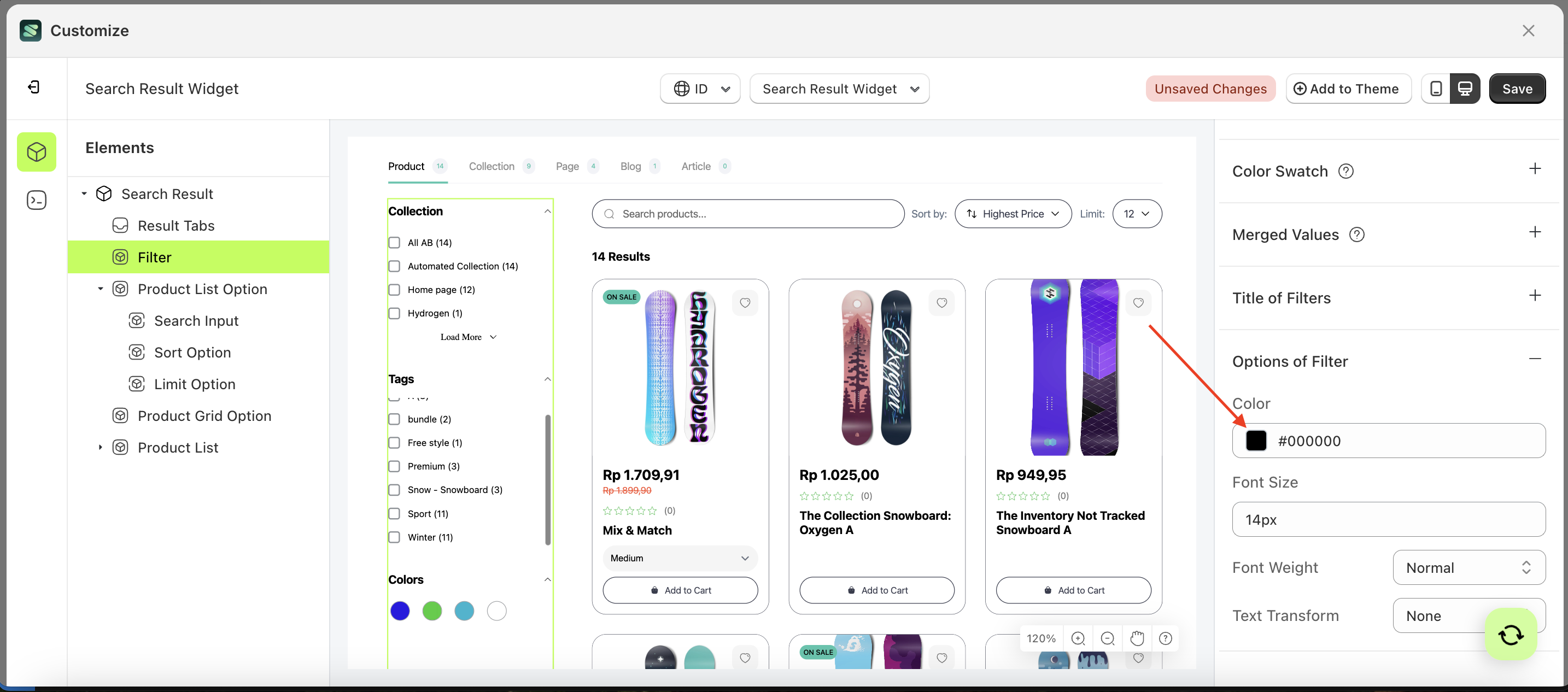Switch to the Collection tab
Viewport: 1568px width, 692px height.
[491, 166]
